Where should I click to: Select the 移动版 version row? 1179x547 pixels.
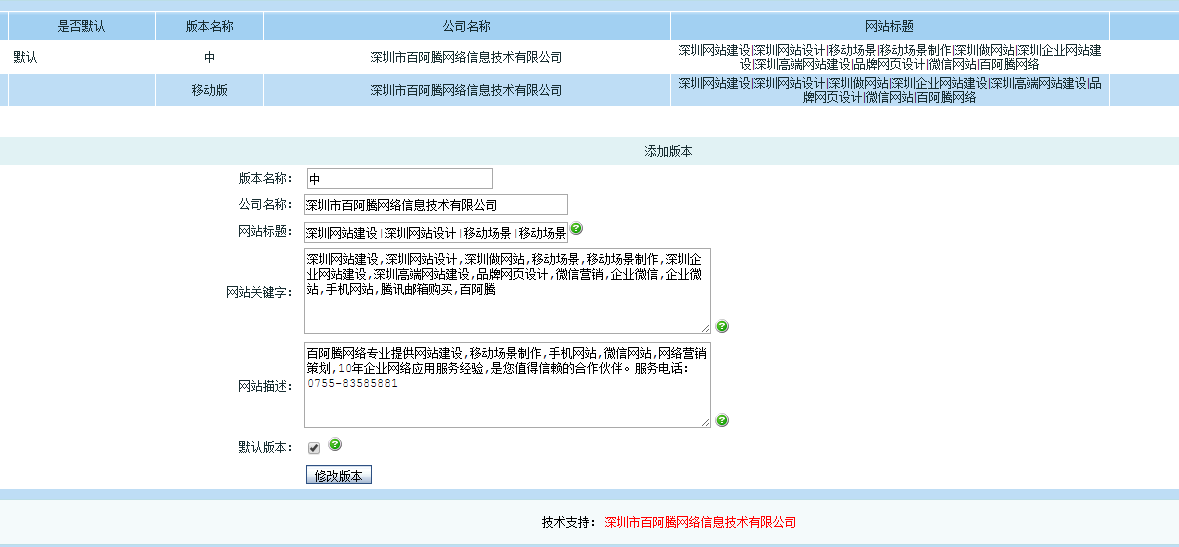pos(210,91)
